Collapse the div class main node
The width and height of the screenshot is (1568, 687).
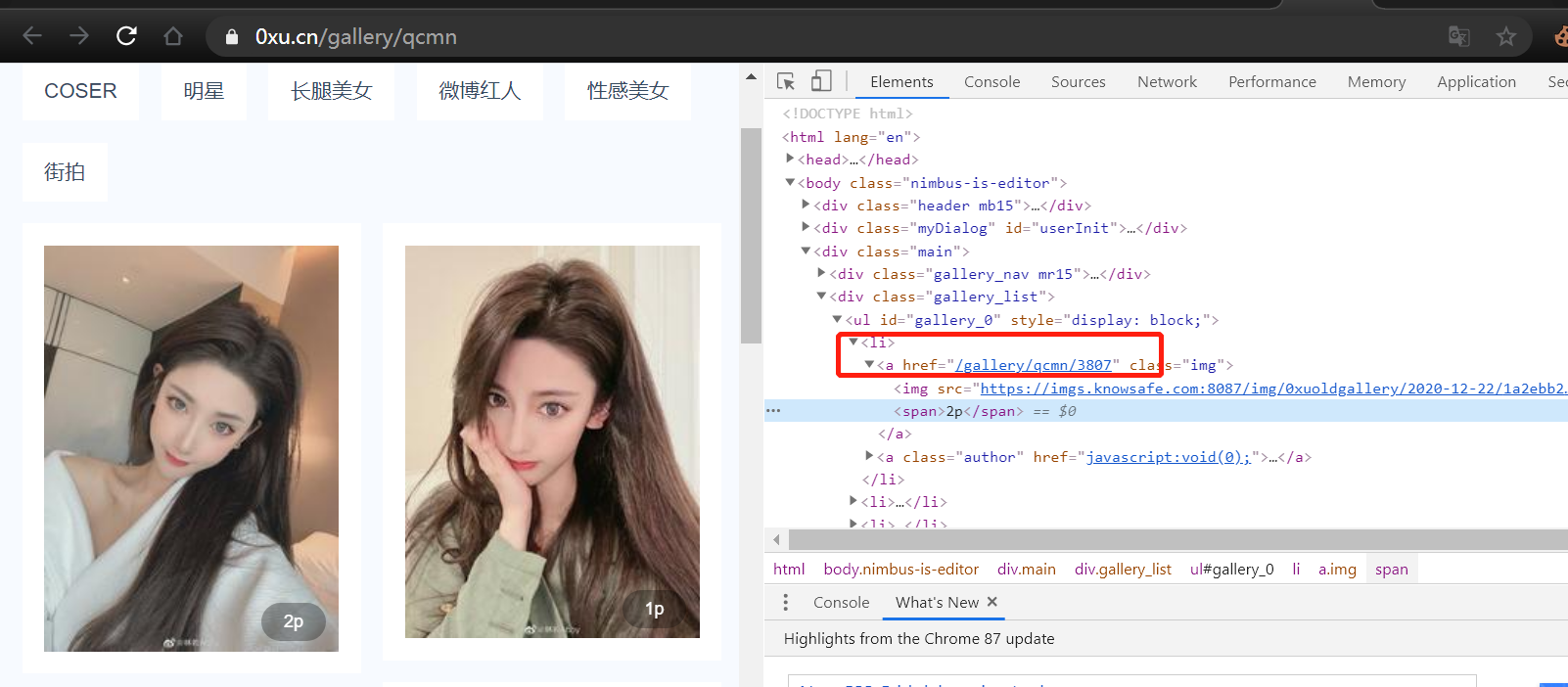(806, 251)
